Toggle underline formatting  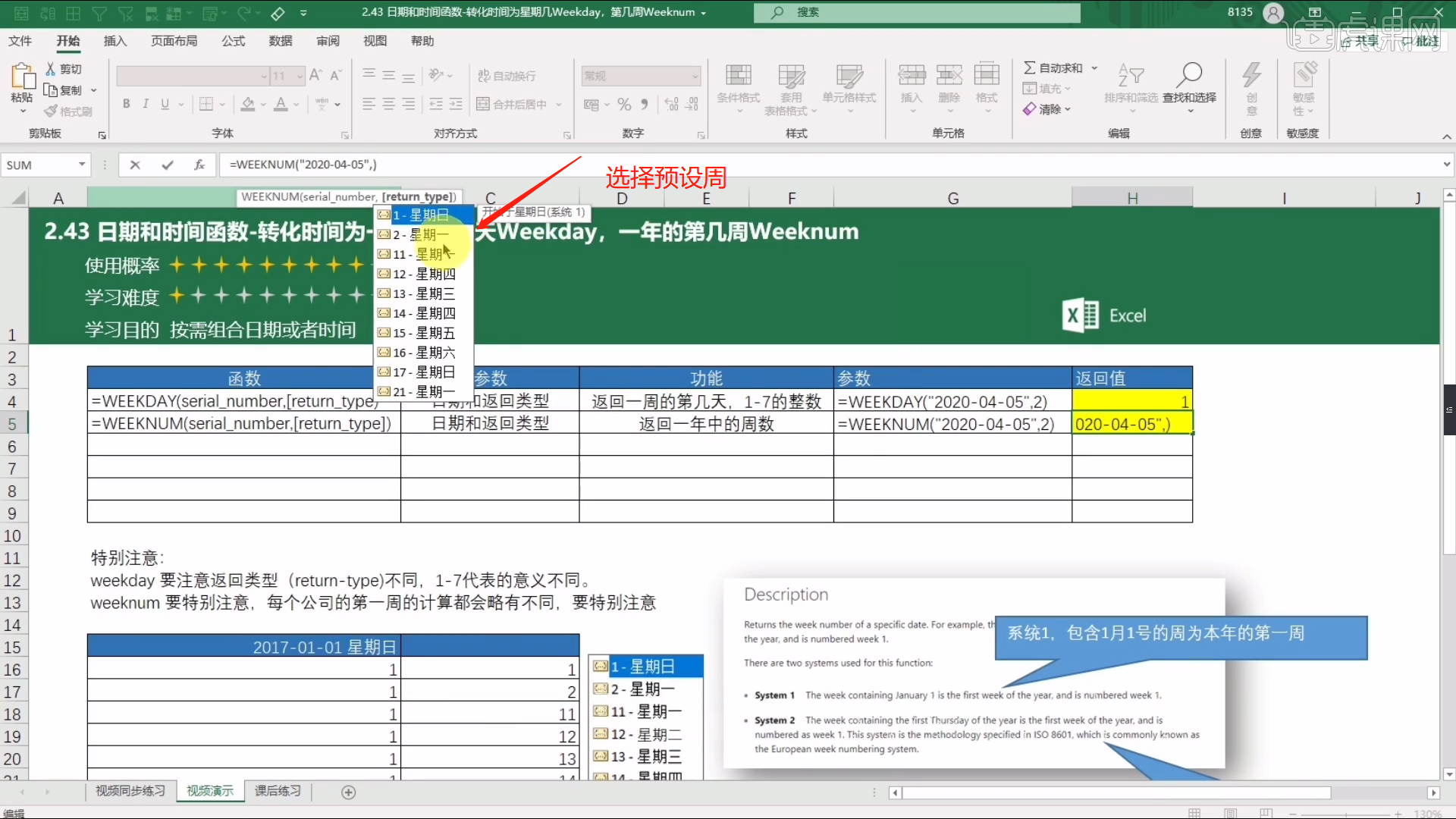click(164, 104)
